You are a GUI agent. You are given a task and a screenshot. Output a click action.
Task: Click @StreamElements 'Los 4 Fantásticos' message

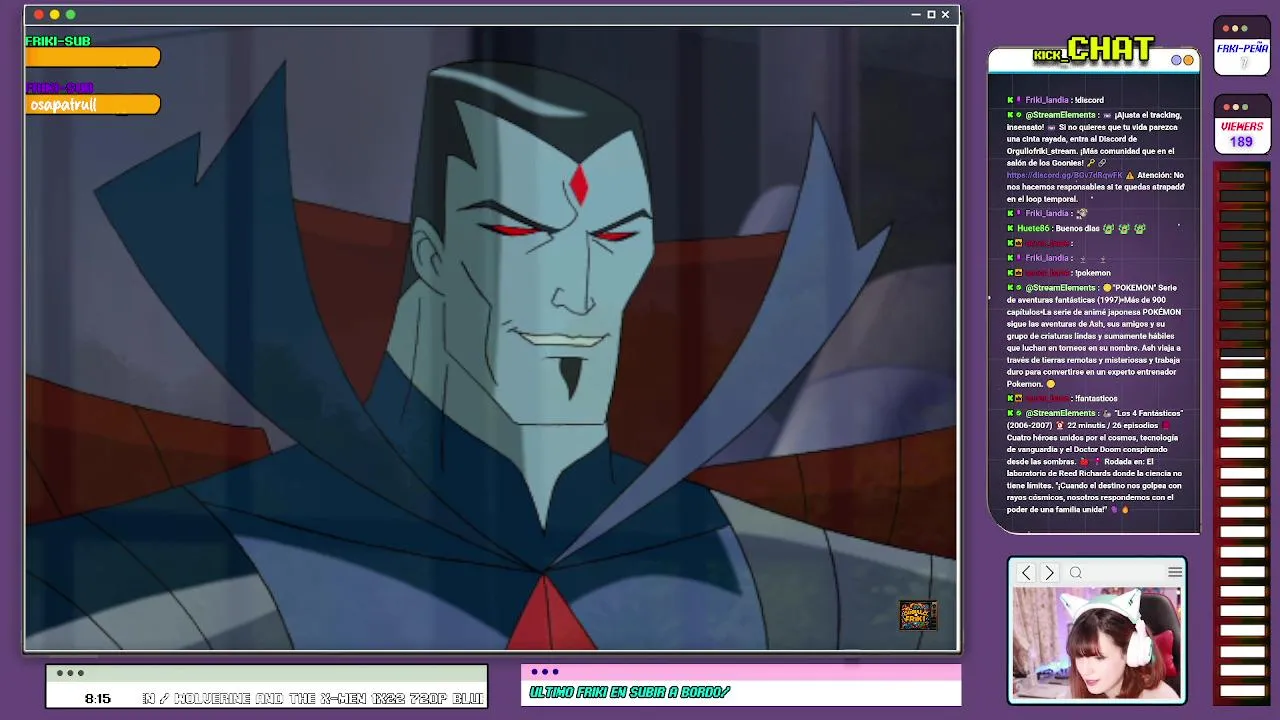click(1095, 461)
